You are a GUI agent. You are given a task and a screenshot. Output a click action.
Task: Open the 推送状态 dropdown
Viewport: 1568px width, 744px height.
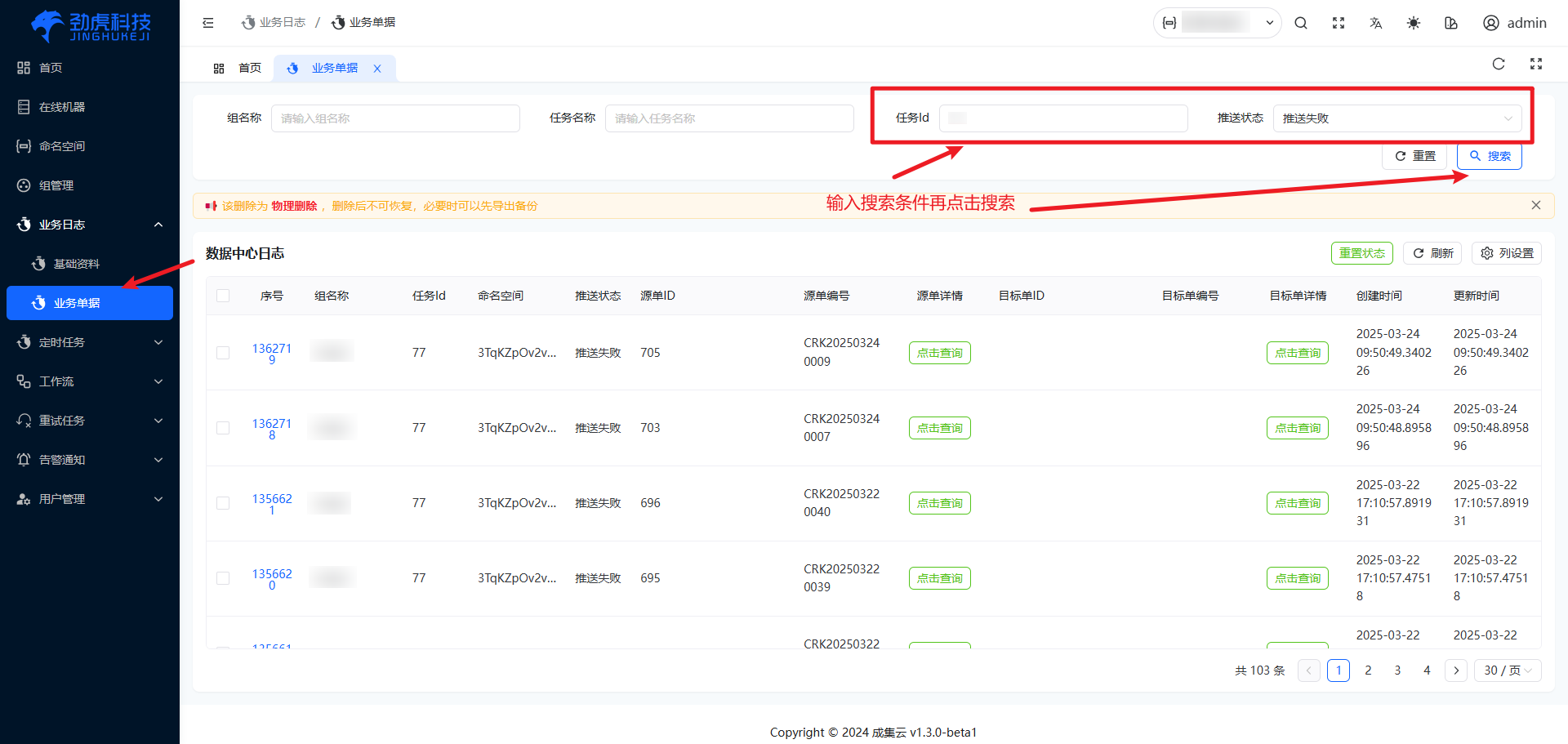tap(1396, 118)
